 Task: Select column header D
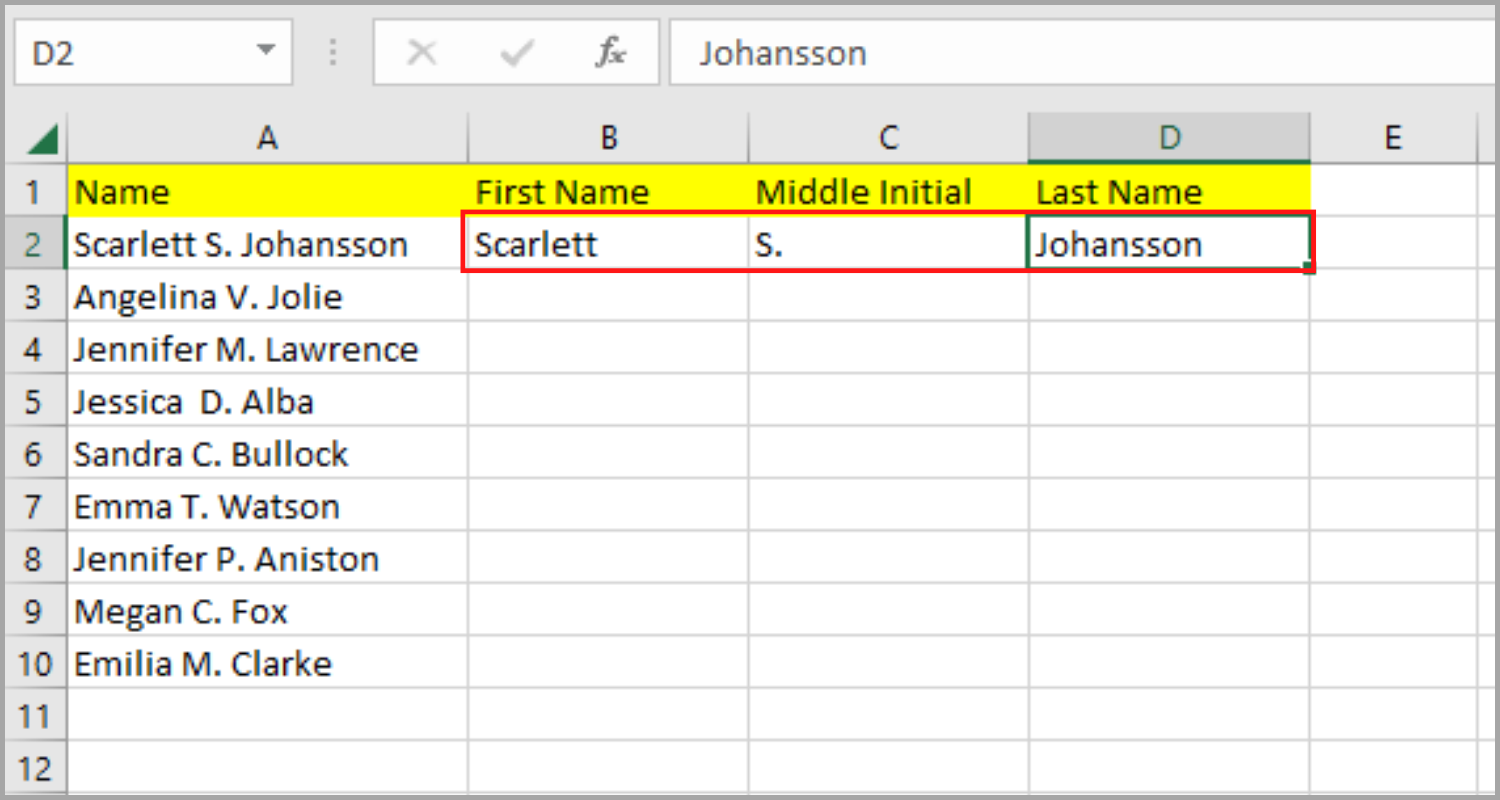[x=1168, y=137]
